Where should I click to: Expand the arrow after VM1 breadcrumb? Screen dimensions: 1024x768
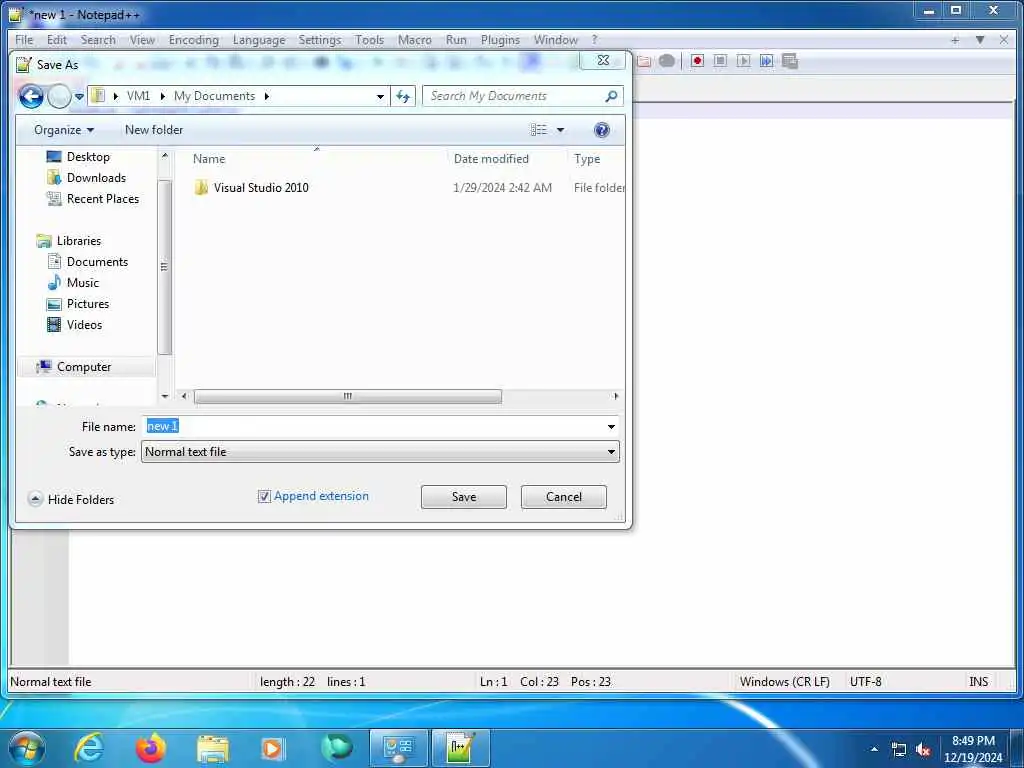(162, 96)
